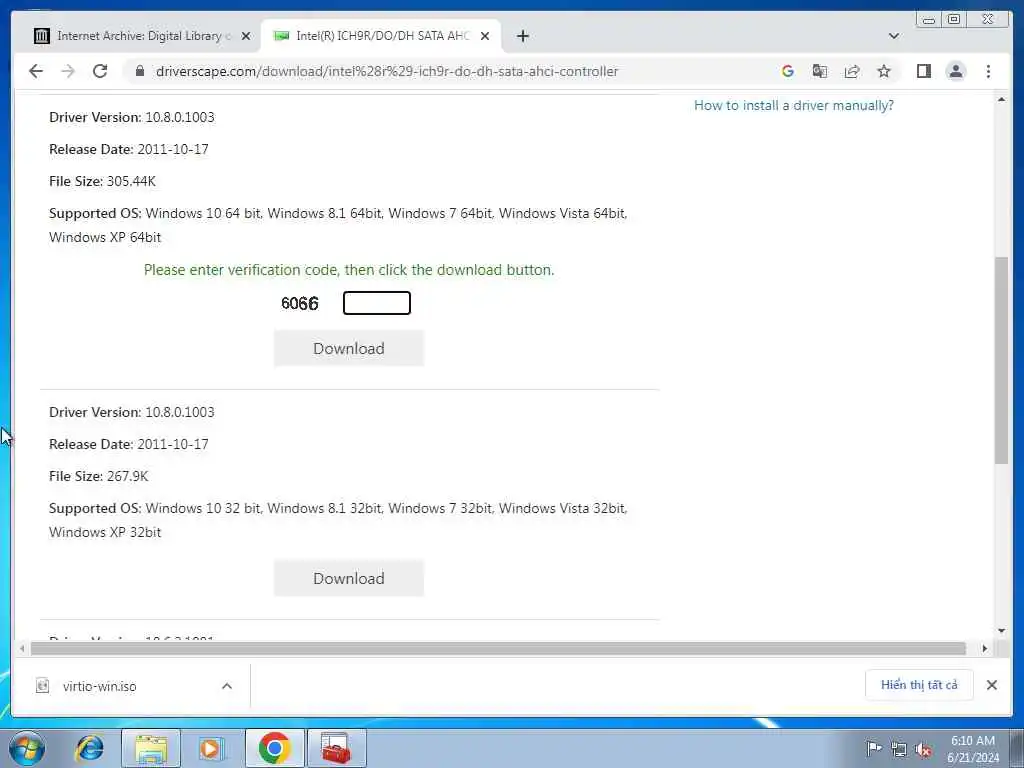Open the translate page icon
1024x768 pixels.
click(x=820, y=71)
